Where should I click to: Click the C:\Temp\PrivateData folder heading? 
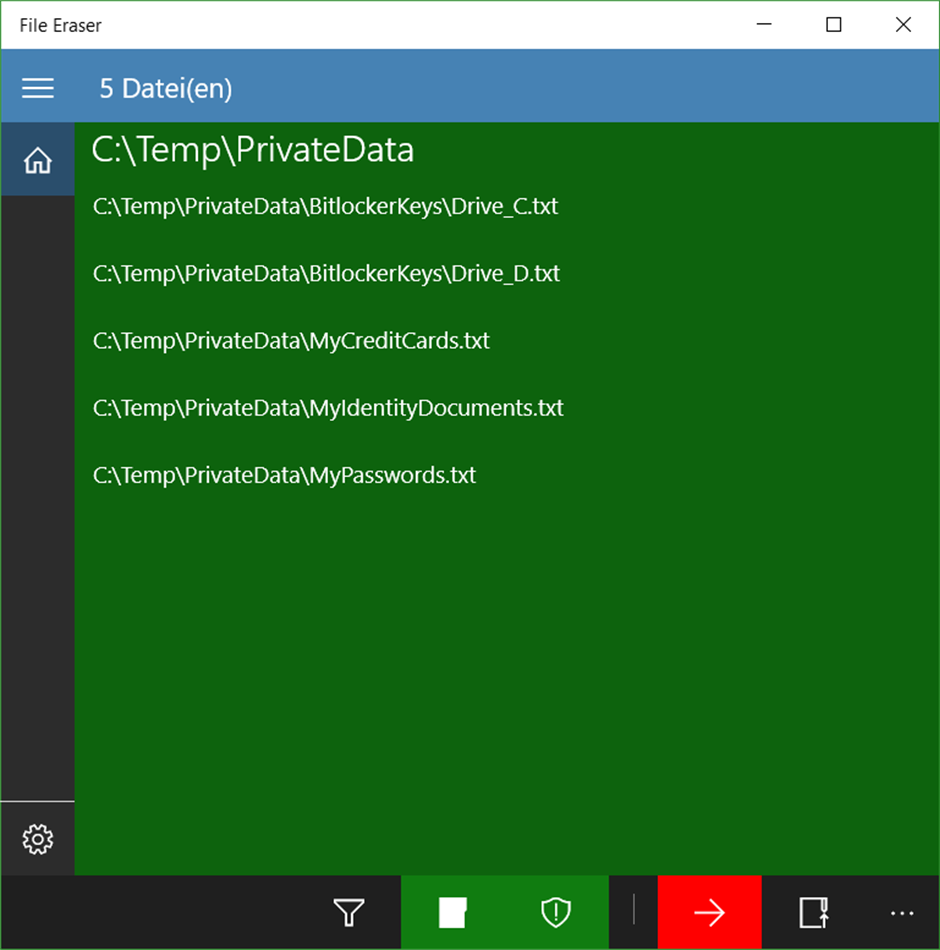pyautogui.click(x=253, y=150)
